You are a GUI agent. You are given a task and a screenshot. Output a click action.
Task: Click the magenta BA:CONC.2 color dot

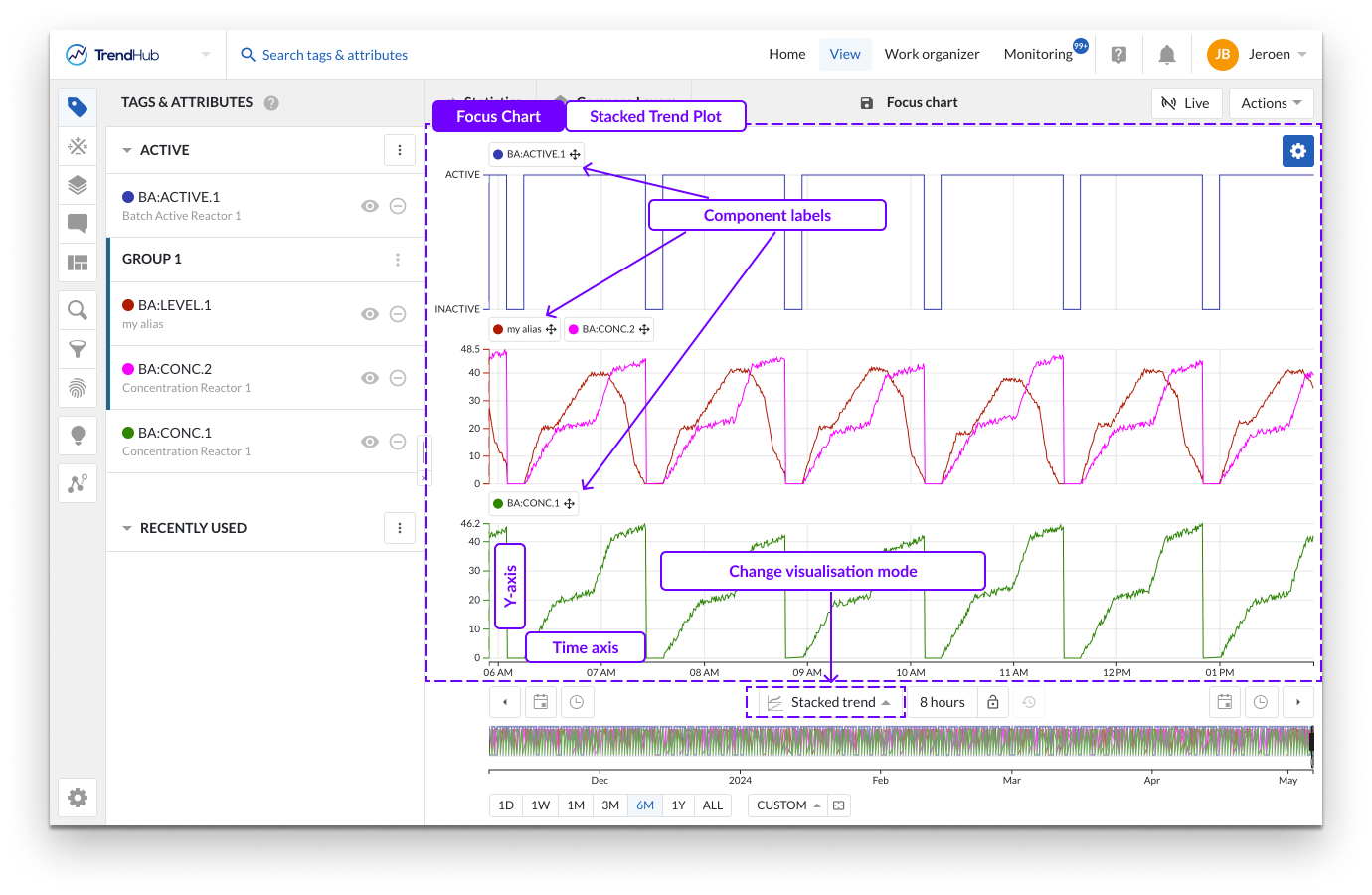pos(128,369)
